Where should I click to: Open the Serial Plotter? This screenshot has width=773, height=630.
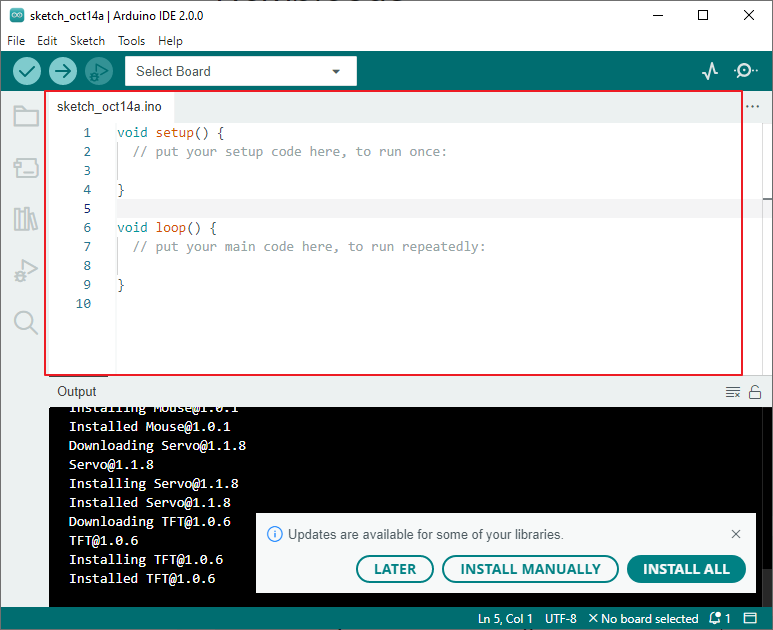pos(710,71)
